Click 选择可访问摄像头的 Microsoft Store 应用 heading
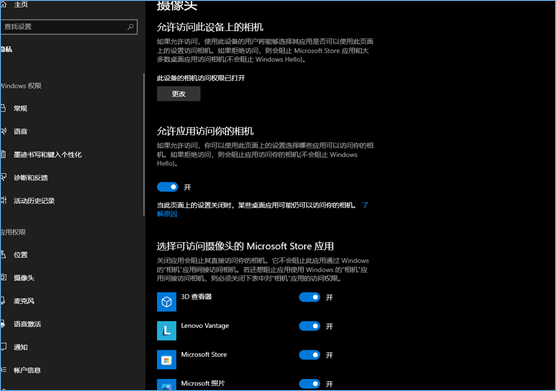 pos(245,246)
